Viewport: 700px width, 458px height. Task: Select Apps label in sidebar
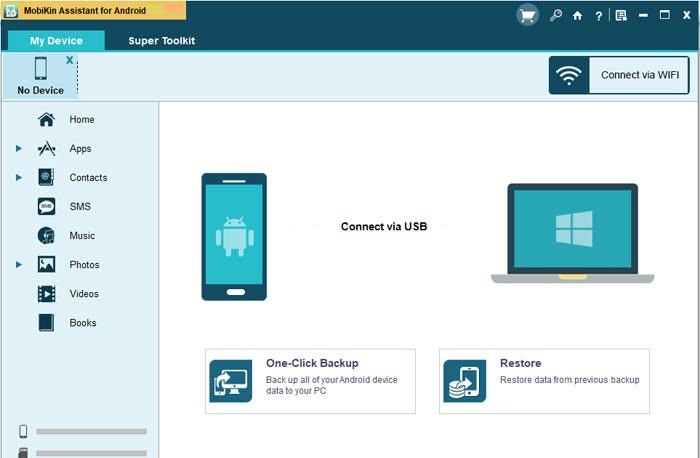click(80, 149)
